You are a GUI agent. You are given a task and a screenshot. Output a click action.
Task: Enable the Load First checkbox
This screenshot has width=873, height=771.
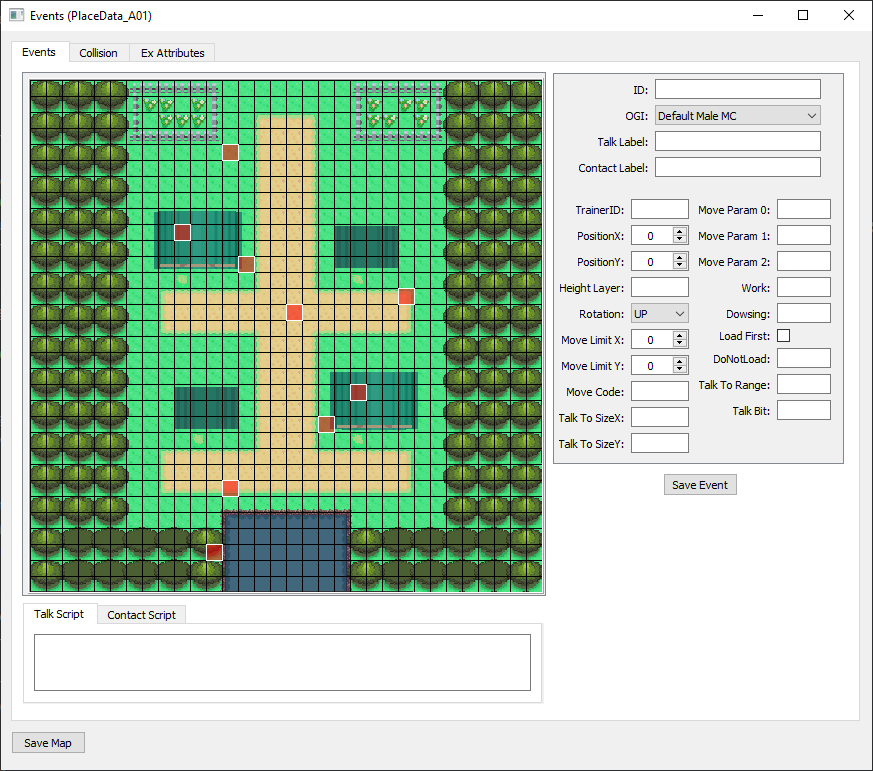click(x=783, y=335)
